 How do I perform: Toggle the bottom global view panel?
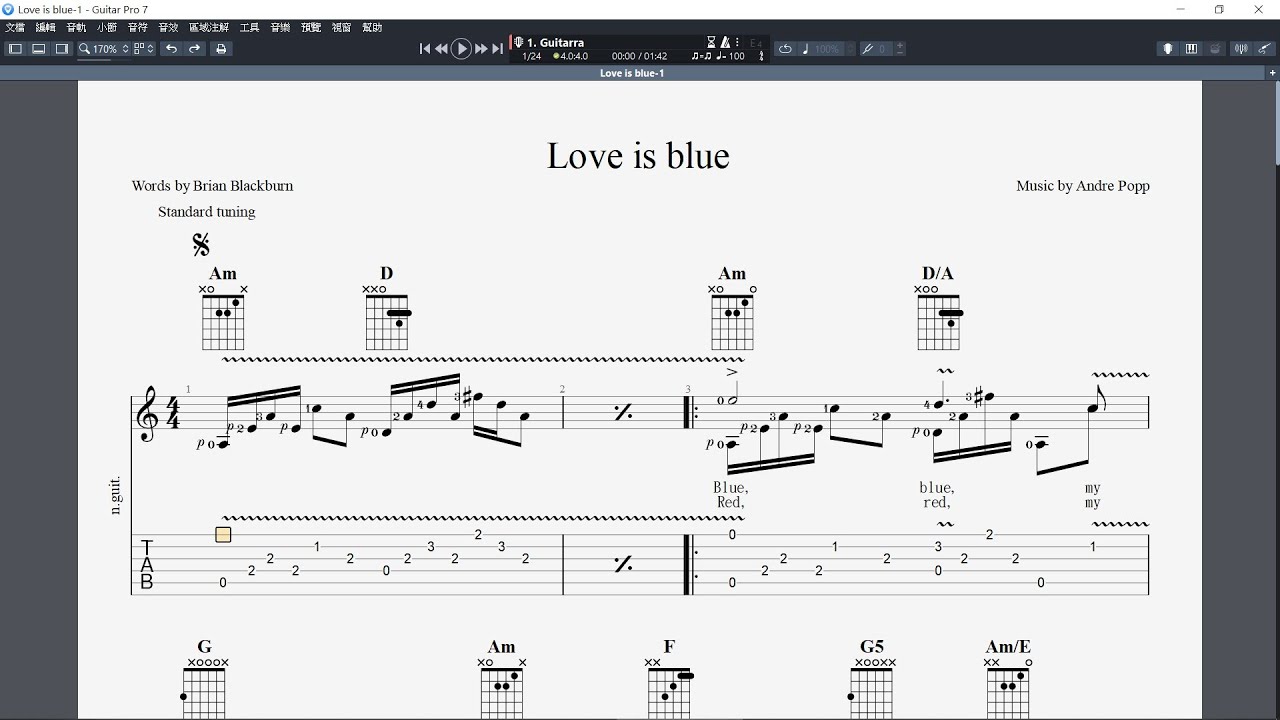pyautogui.click(x=38, y=49)
